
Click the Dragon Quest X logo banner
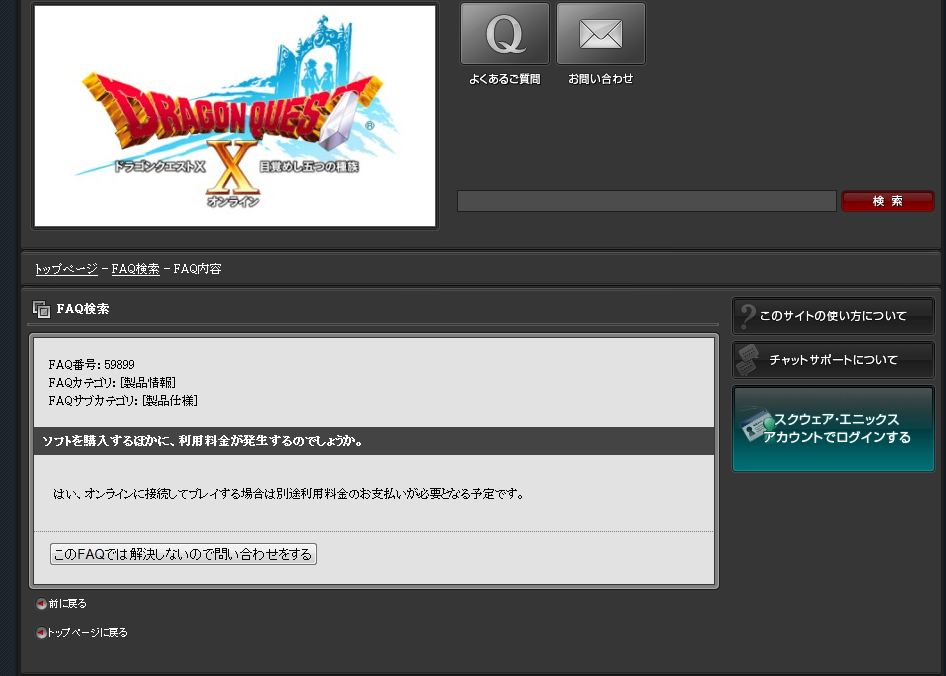tap(235, 116)
